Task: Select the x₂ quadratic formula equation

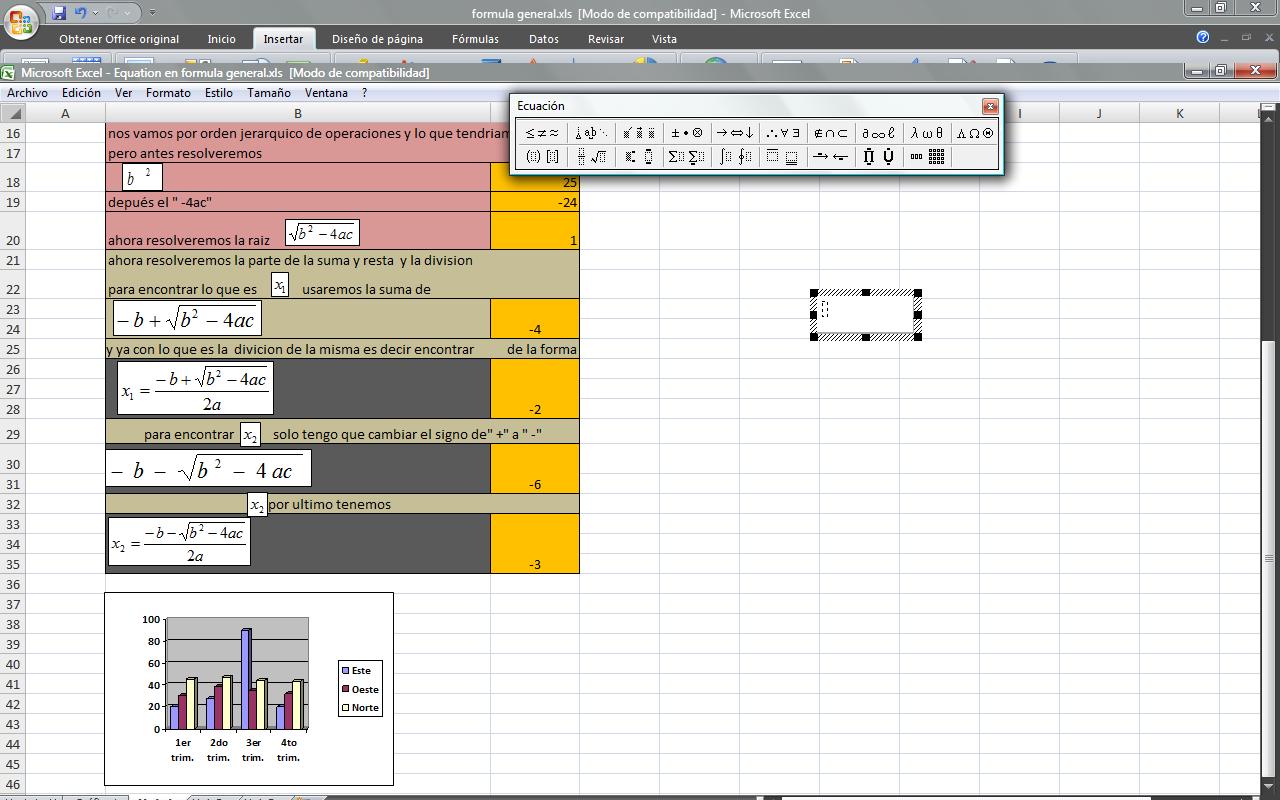Action: (179, 542)
